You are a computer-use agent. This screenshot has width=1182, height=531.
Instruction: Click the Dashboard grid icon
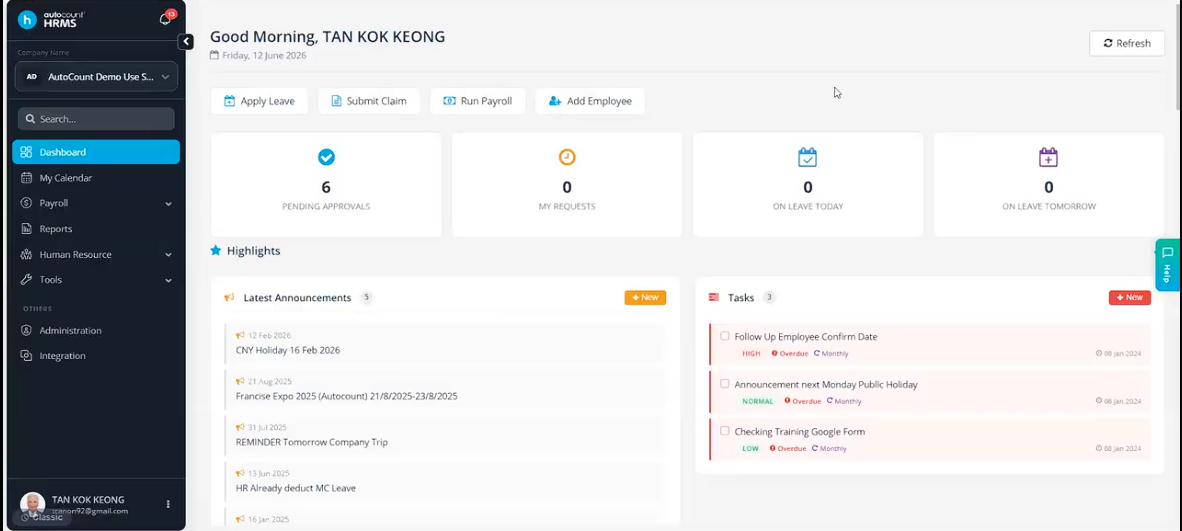(26, 152)
